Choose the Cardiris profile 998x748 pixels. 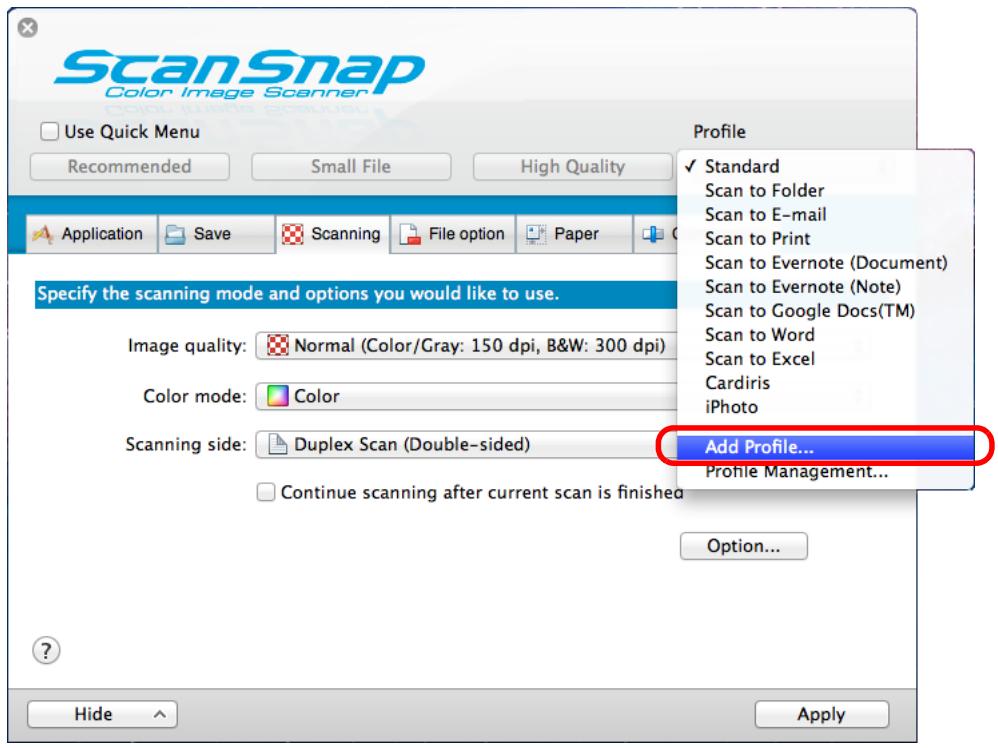[826, 383]
